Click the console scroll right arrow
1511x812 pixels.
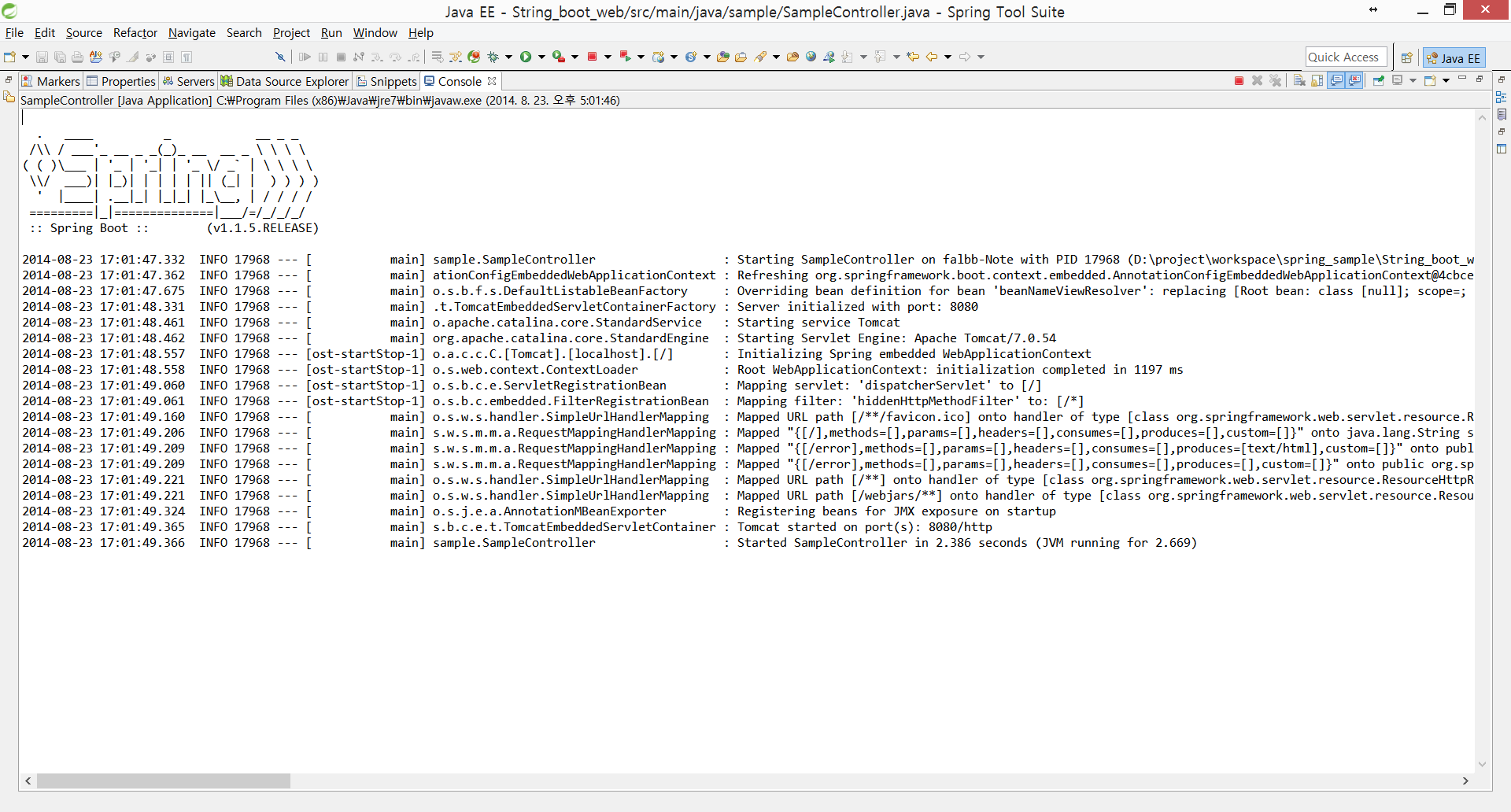(1465, 781)
